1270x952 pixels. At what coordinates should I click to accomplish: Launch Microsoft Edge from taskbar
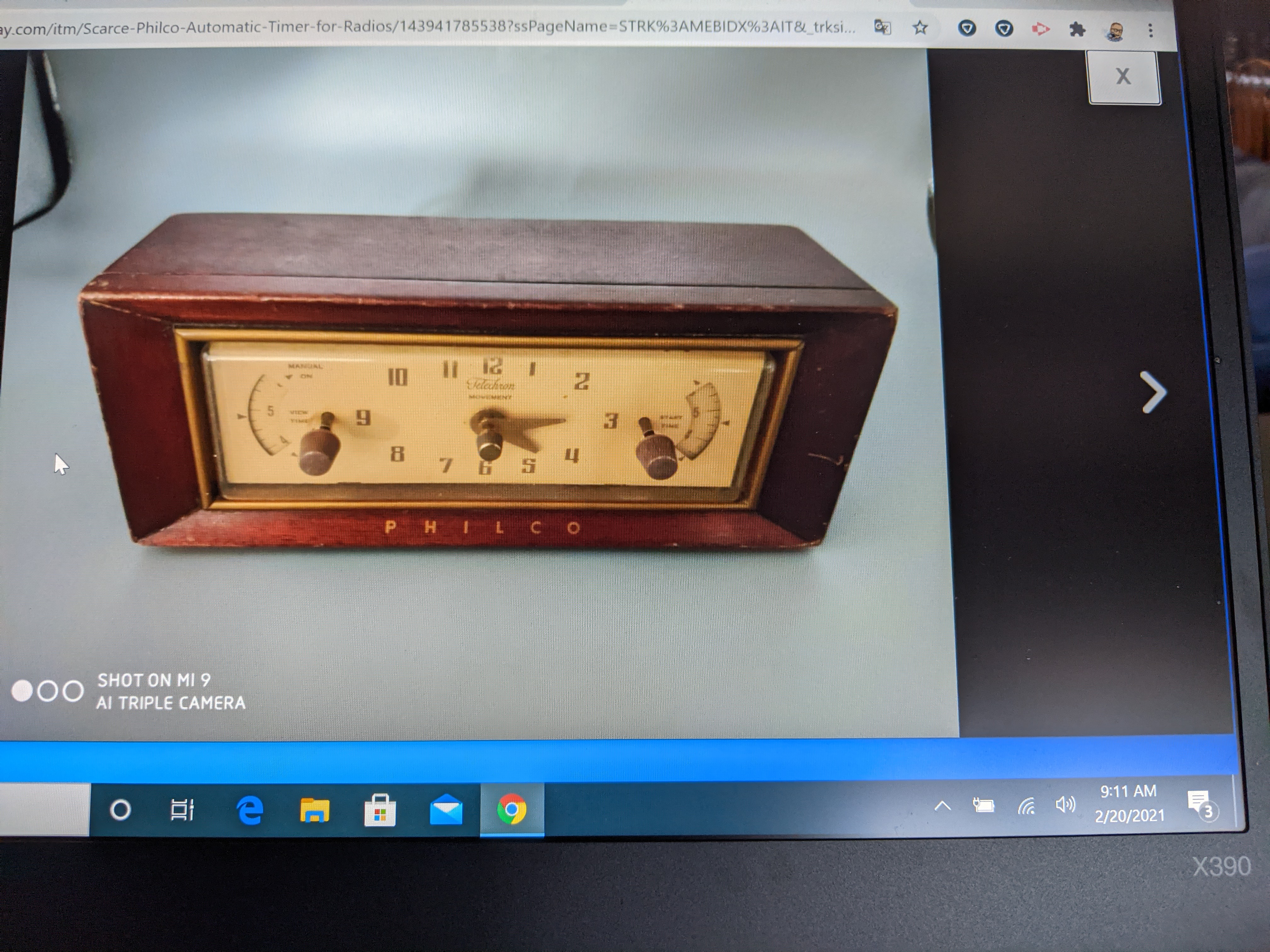[250, 810]
